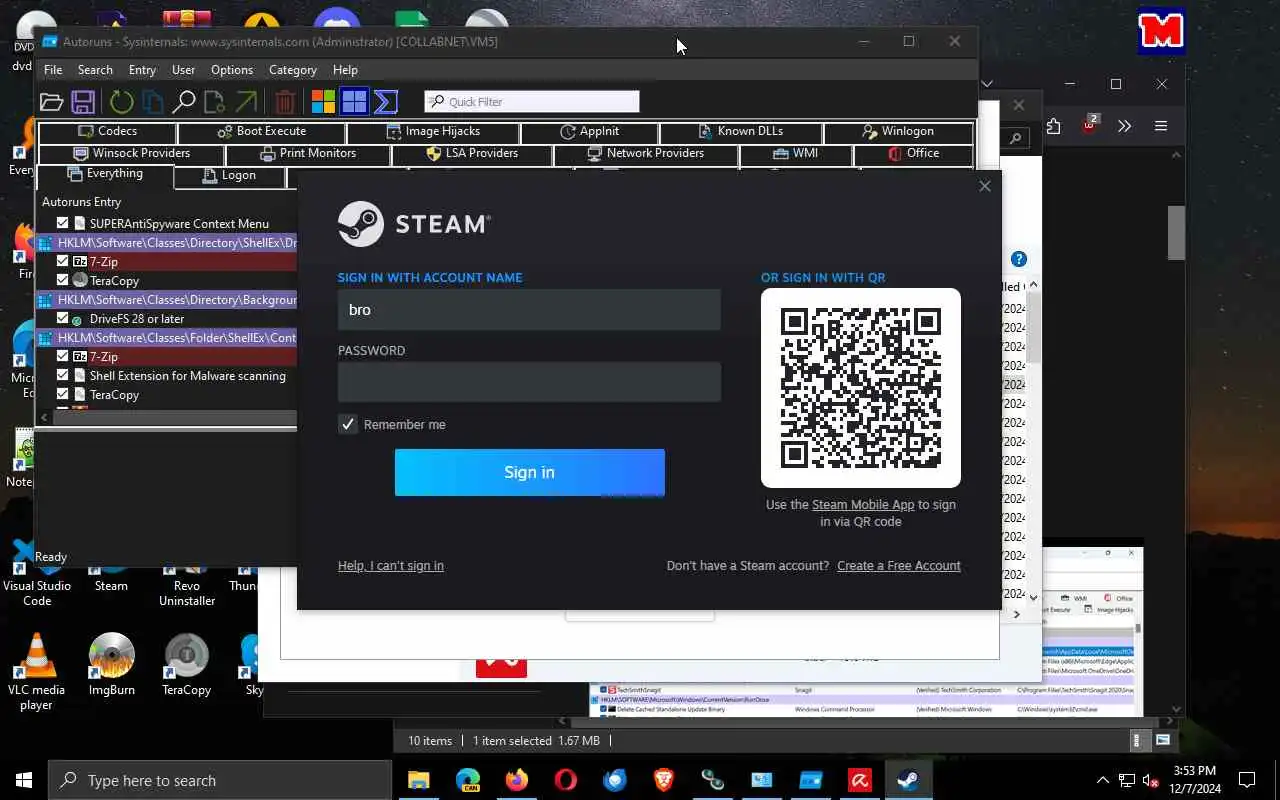Viewport: 1280px width, 800px height.
Task: Open Firefox from the taskbar
Action: 516,780
